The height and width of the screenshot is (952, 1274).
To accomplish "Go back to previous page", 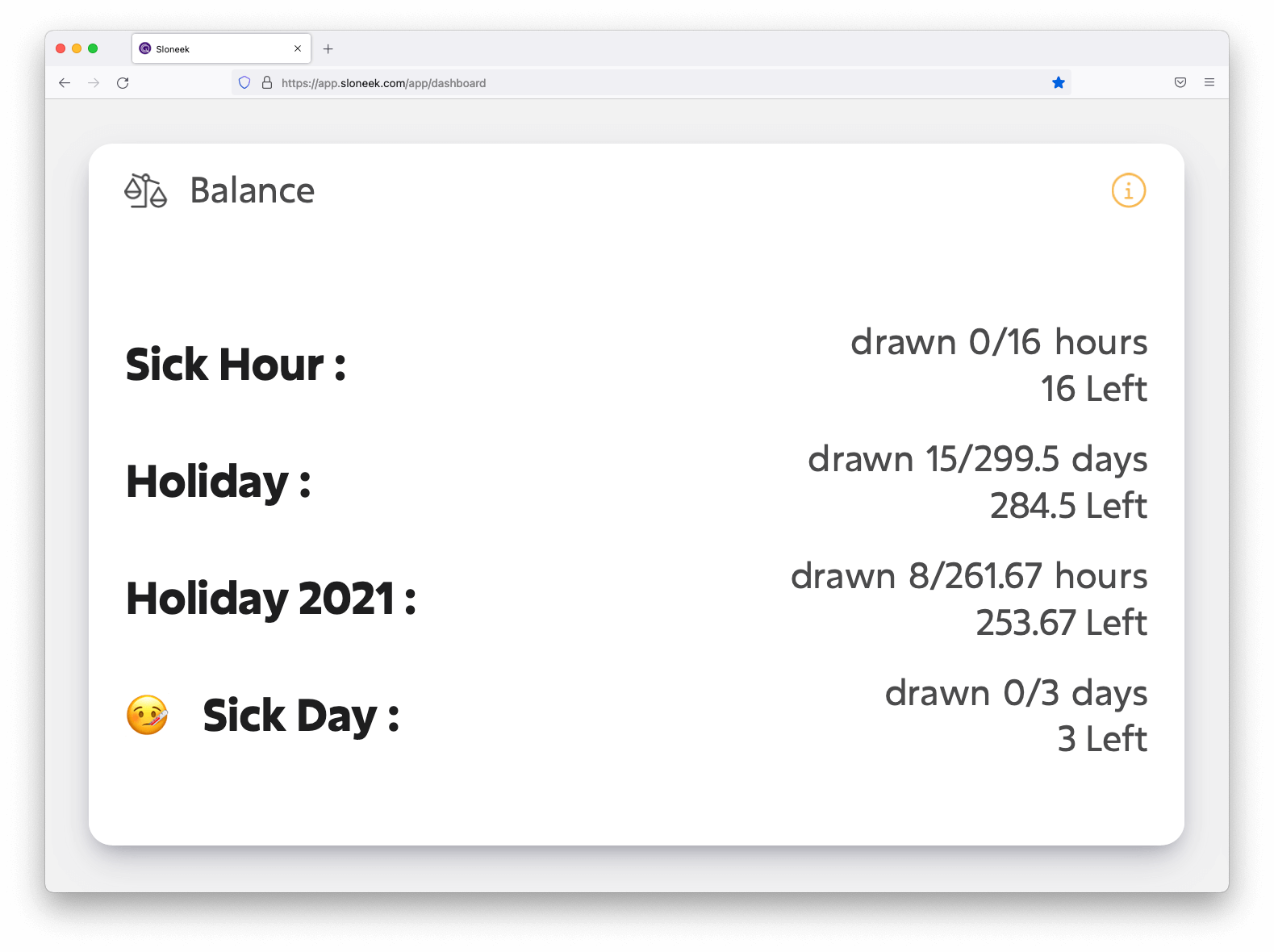I will coord(65,83).
